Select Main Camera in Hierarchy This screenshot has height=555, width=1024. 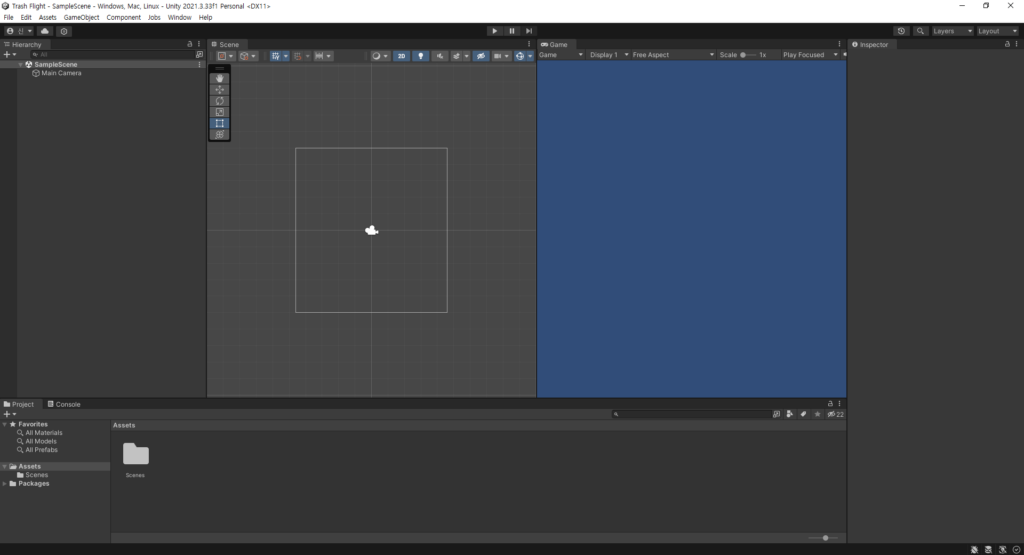pos(61,73)
